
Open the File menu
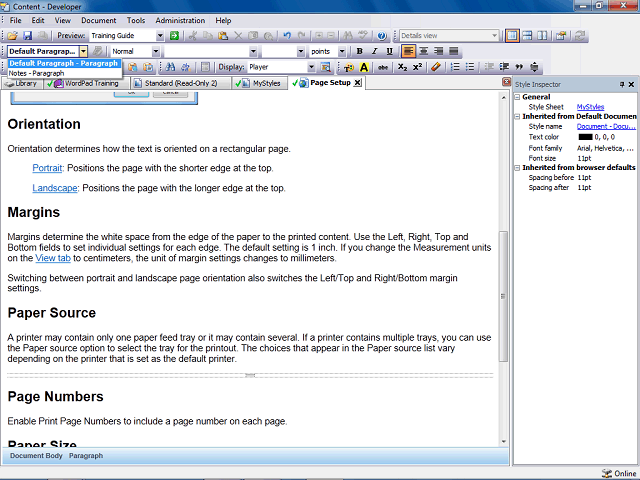(16, 20)
